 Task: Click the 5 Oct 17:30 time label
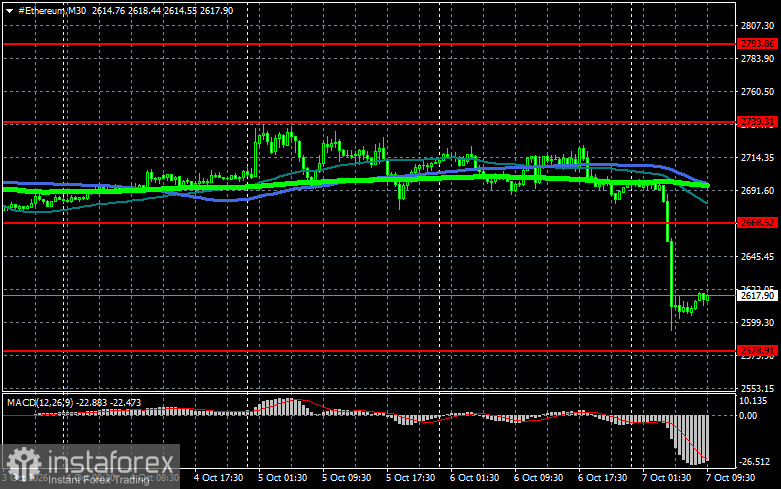[x=410, y=478]
